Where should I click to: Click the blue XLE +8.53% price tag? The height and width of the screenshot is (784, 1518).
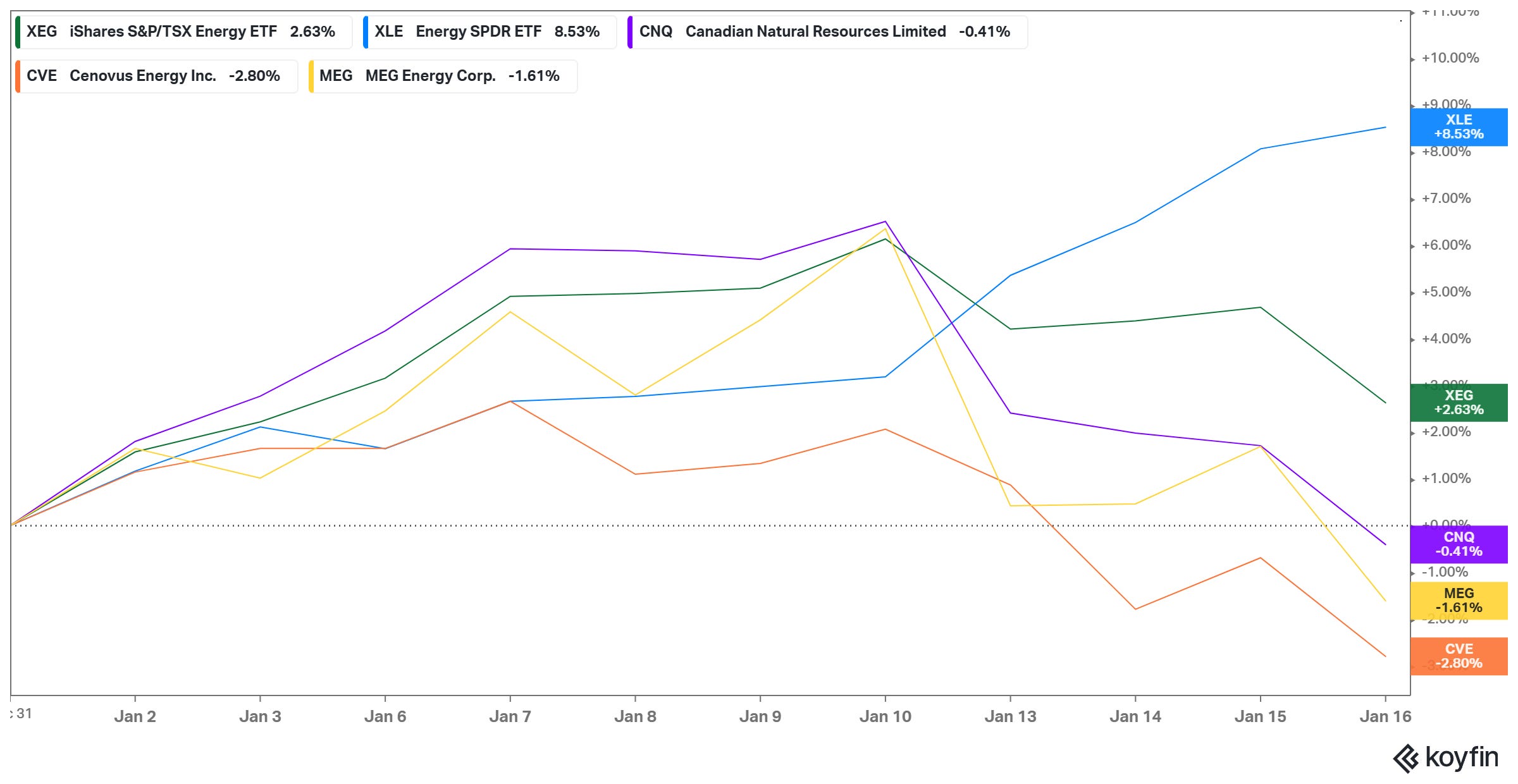pyautogui.click(x=1459, y=127)
